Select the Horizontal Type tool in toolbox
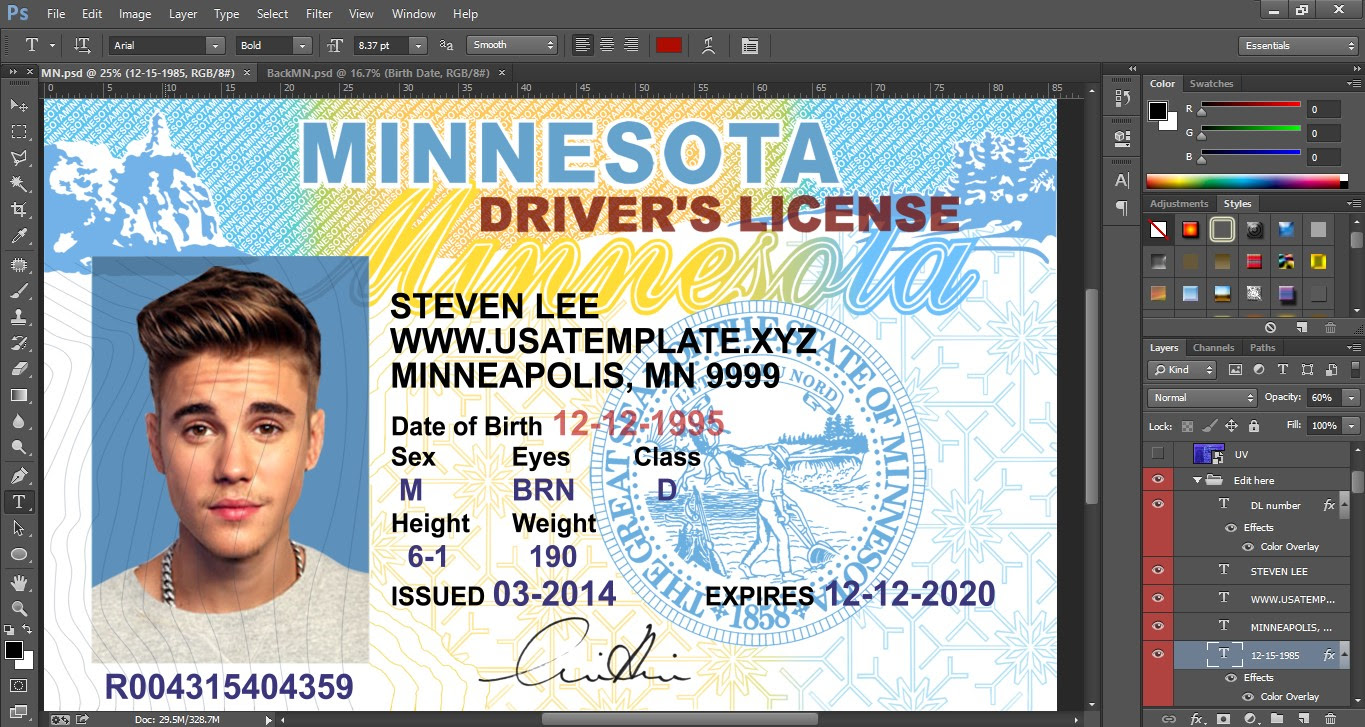 (18, 501)
